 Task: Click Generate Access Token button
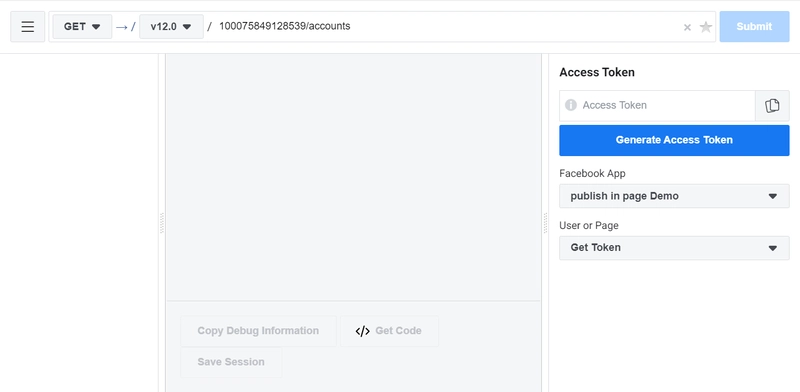click(674, 140)
